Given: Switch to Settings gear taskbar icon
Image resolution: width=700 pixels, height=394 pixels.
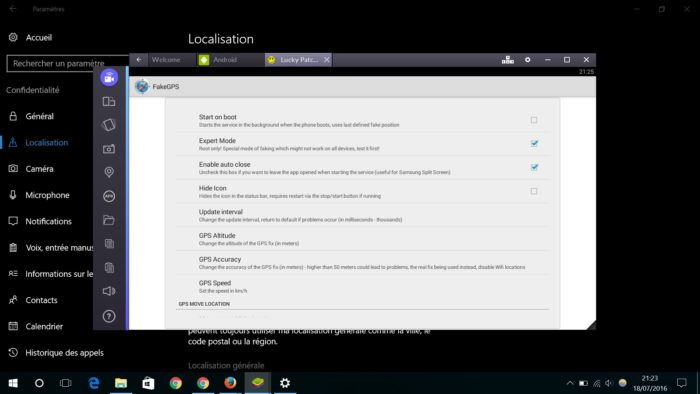Looking at the screenshot, I should (x=285, y=383).
